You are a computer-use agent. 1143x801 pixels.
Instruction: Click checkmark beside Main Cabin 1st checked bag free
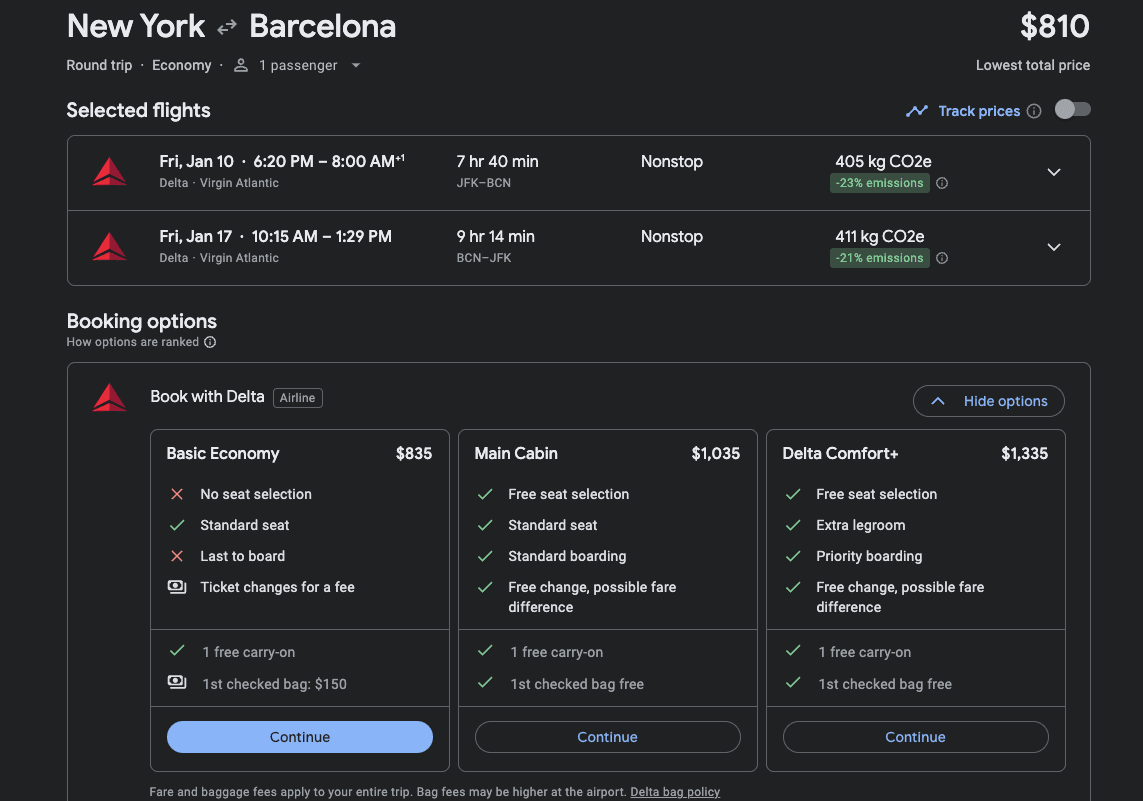[485, 682]
